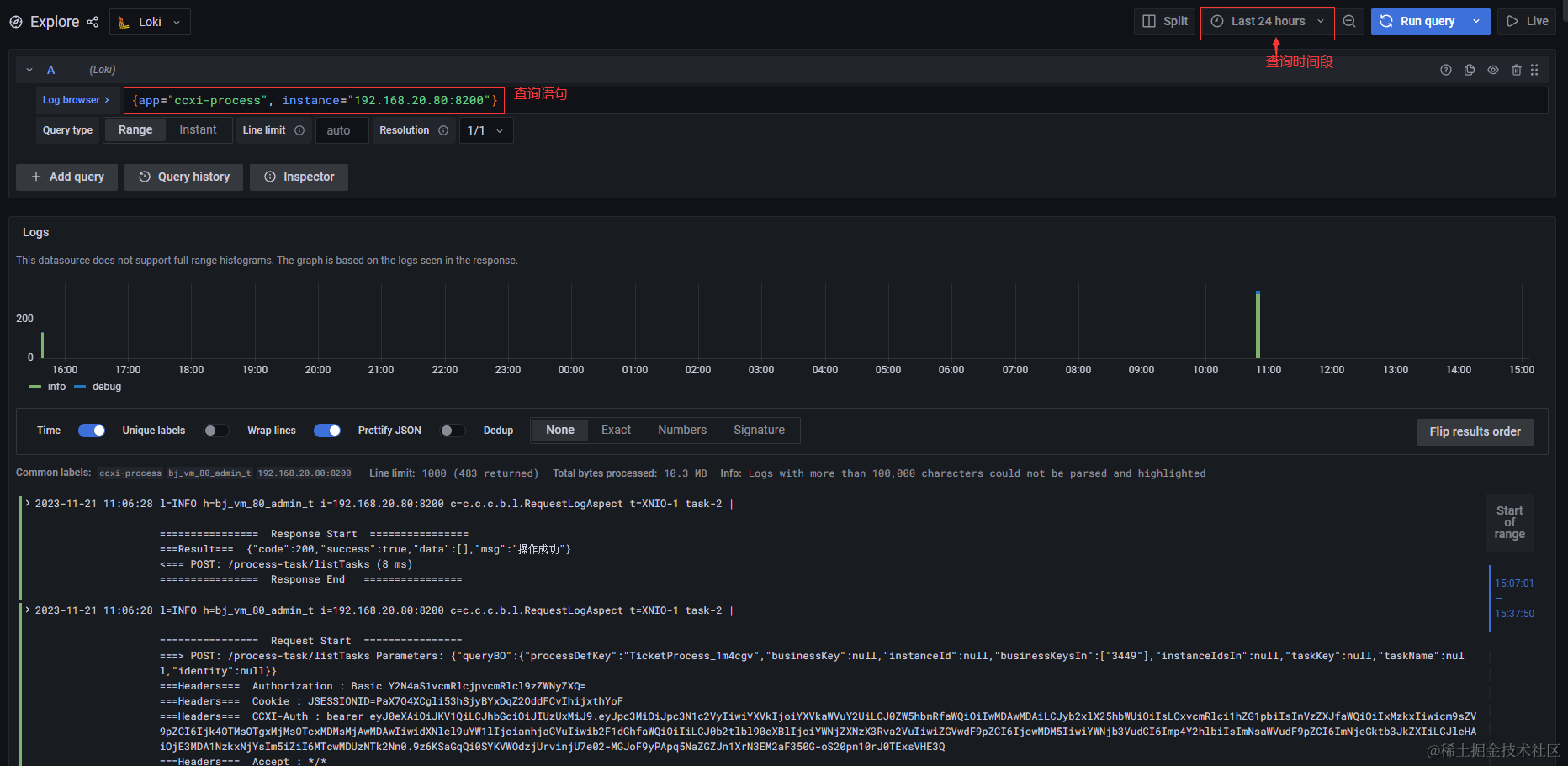Enable Prettify JSON toggle

(x=453, y=431)
